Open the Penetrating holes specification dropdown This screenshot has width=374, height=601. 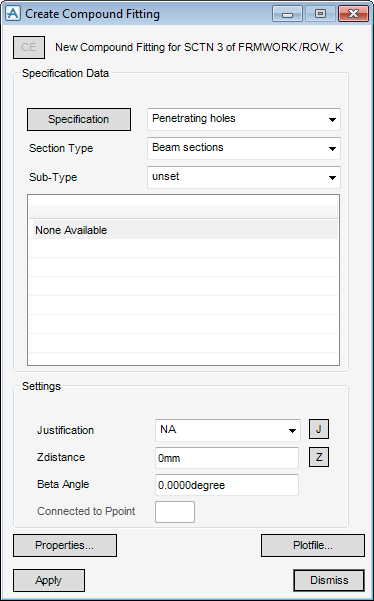click(244, 119)
